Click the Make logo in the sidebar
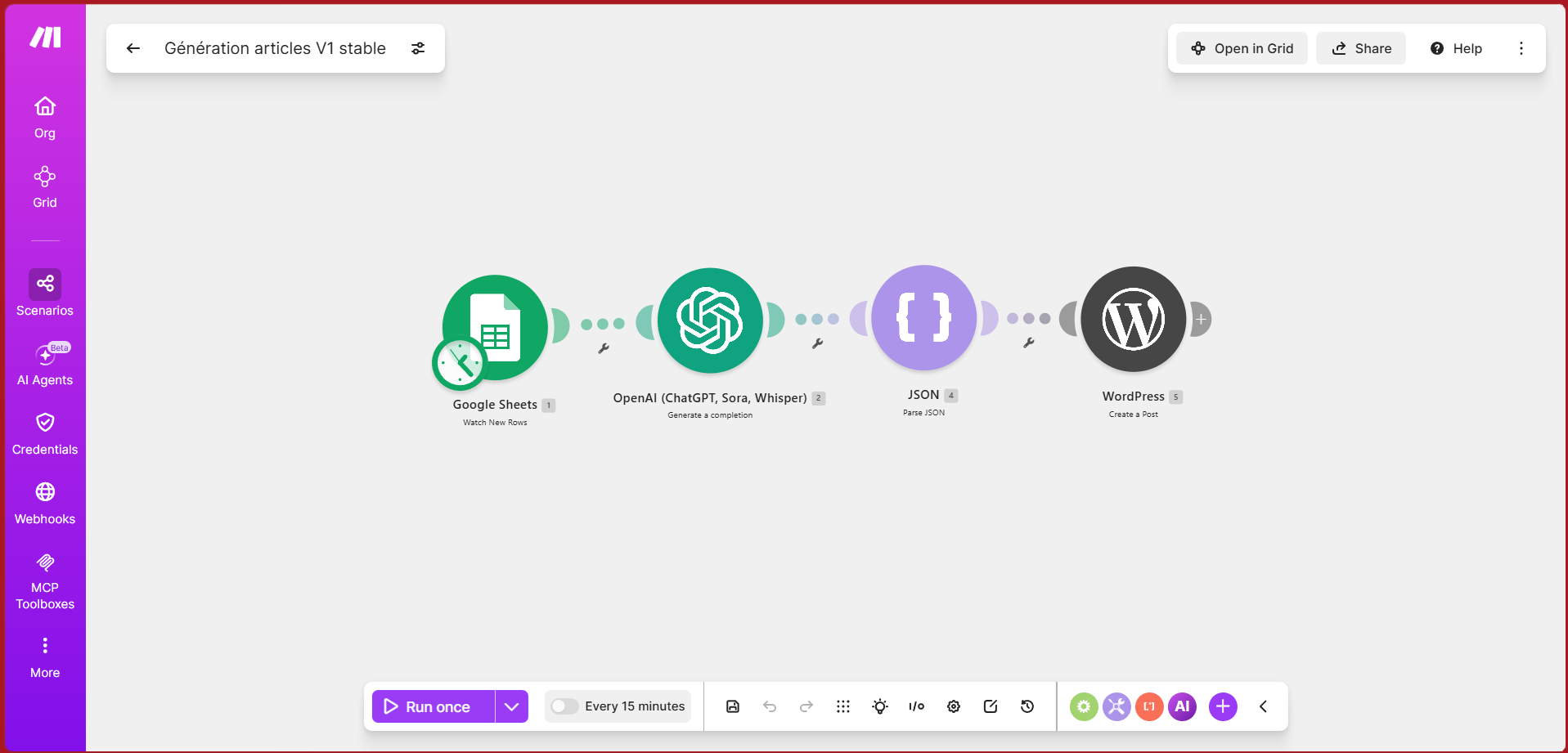1568x753 pixels. 45,37
